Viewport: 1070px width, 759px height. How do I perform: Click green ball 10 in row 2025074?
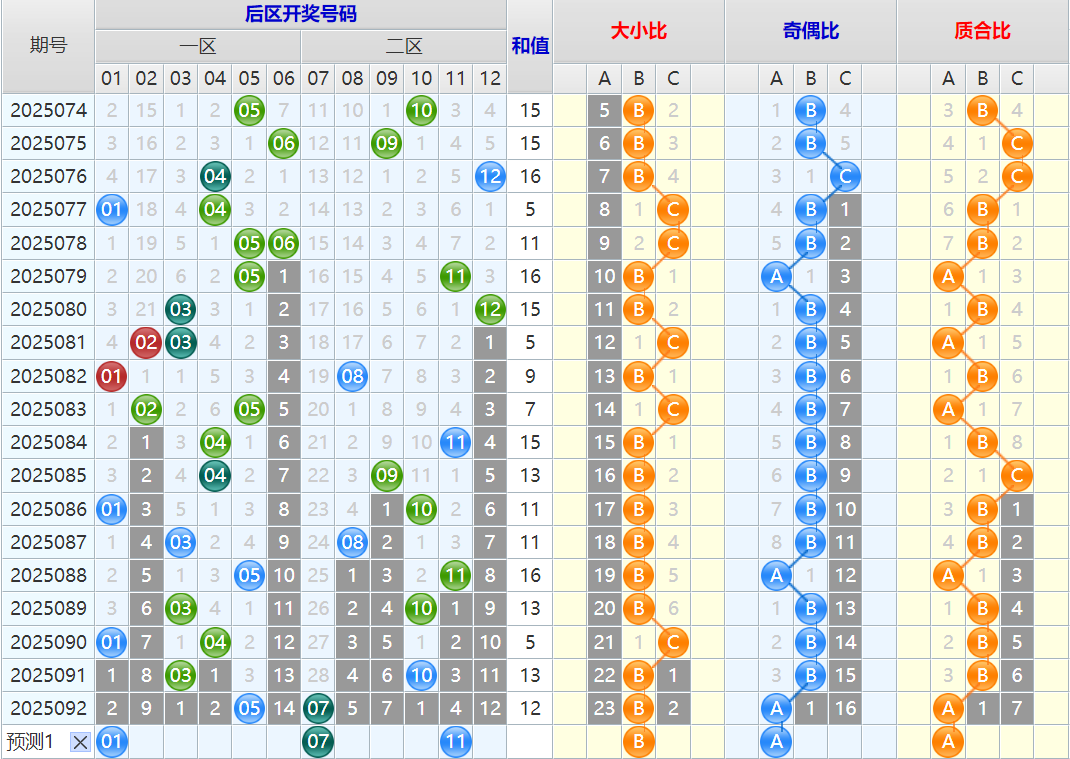[x=421, y=110]
